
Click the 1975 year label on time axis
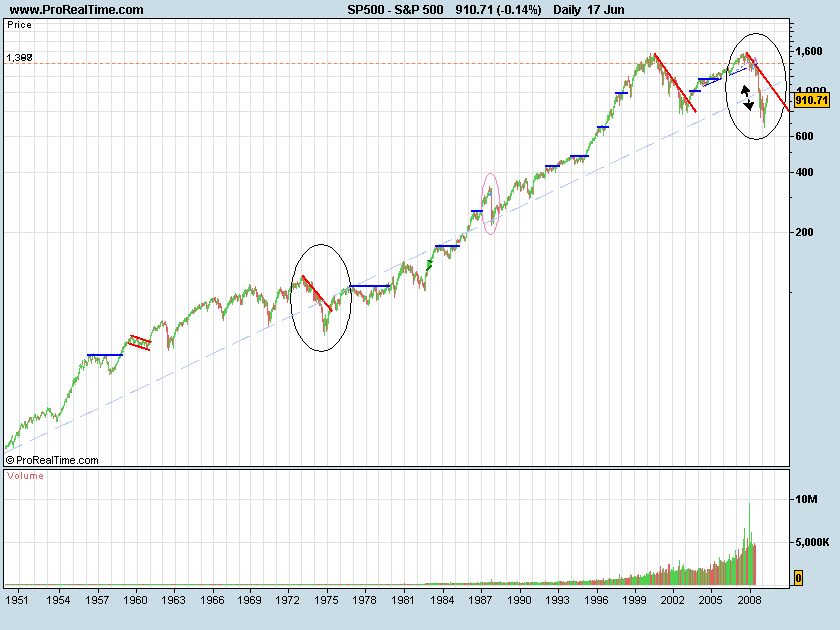click(326, 600)
